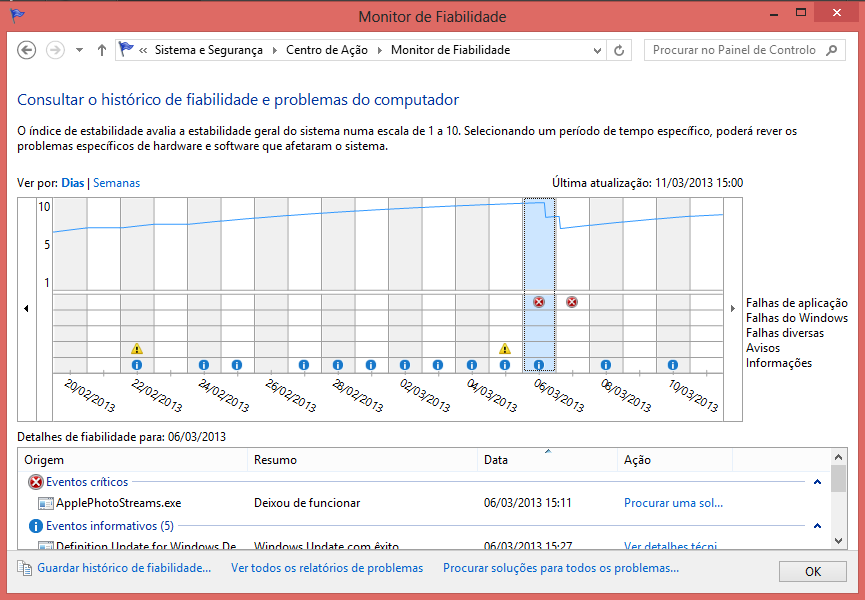865x600 pixels.
Task: Click the warning icon on 22/02/2013
Action: click(x=137, y=349)
